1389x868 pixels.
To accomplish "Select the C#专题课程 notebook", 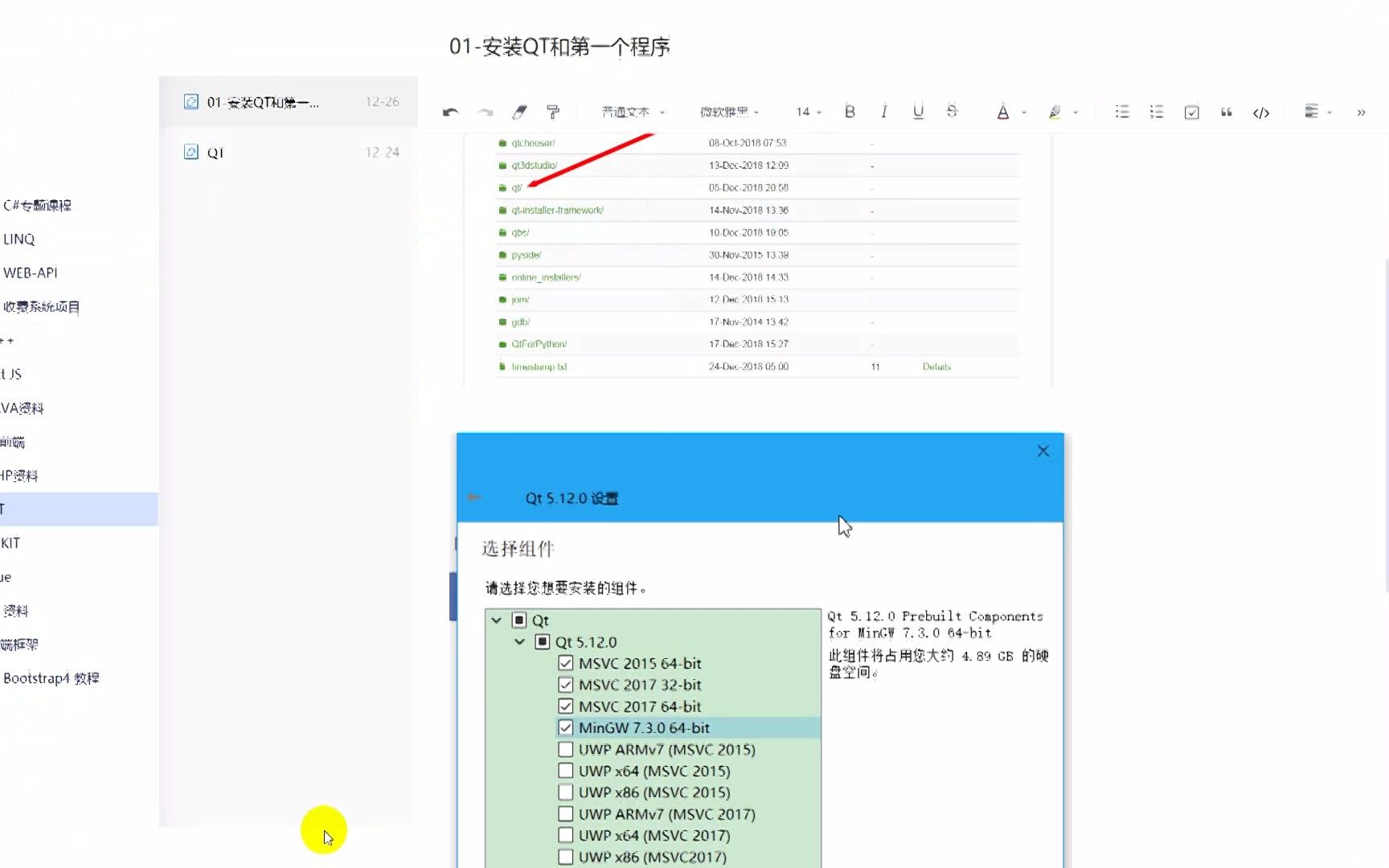I will (37, 206).
